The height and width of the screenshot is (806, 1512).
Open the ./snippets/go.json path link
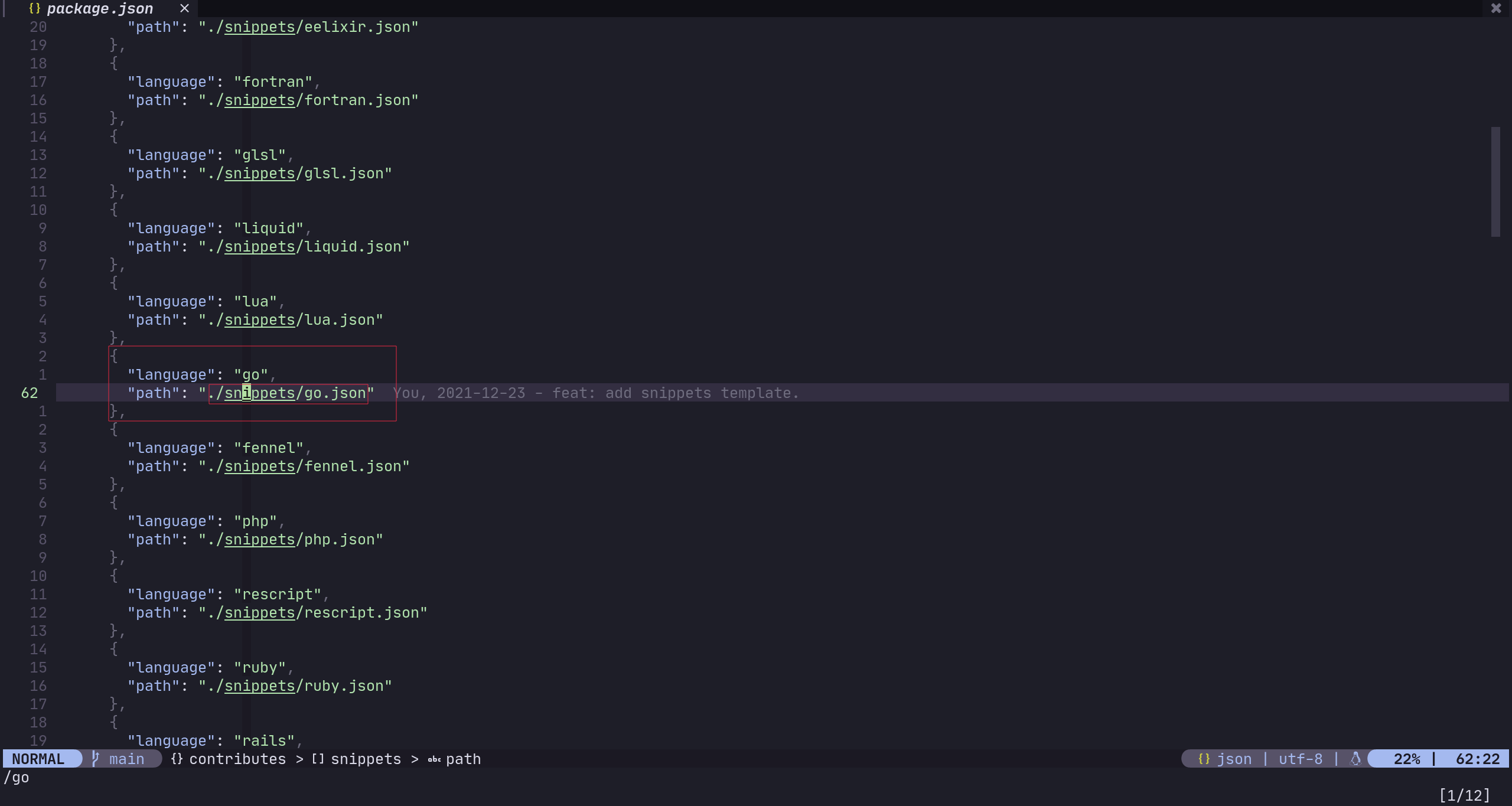pos(288,393)
